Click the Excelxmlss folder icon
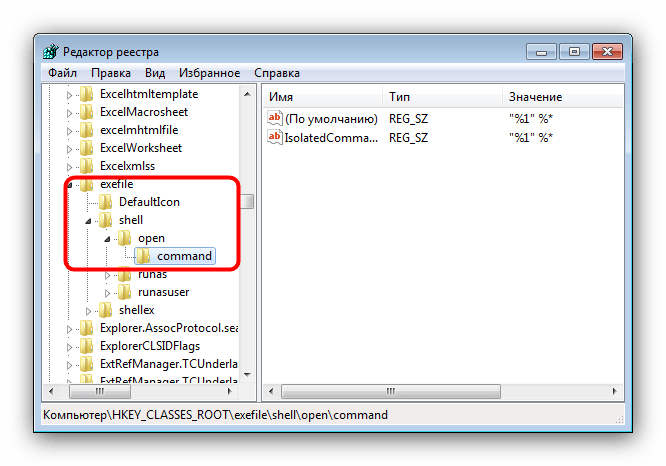The width and height of the screenshot is (666, 466). tap(87, 166)
